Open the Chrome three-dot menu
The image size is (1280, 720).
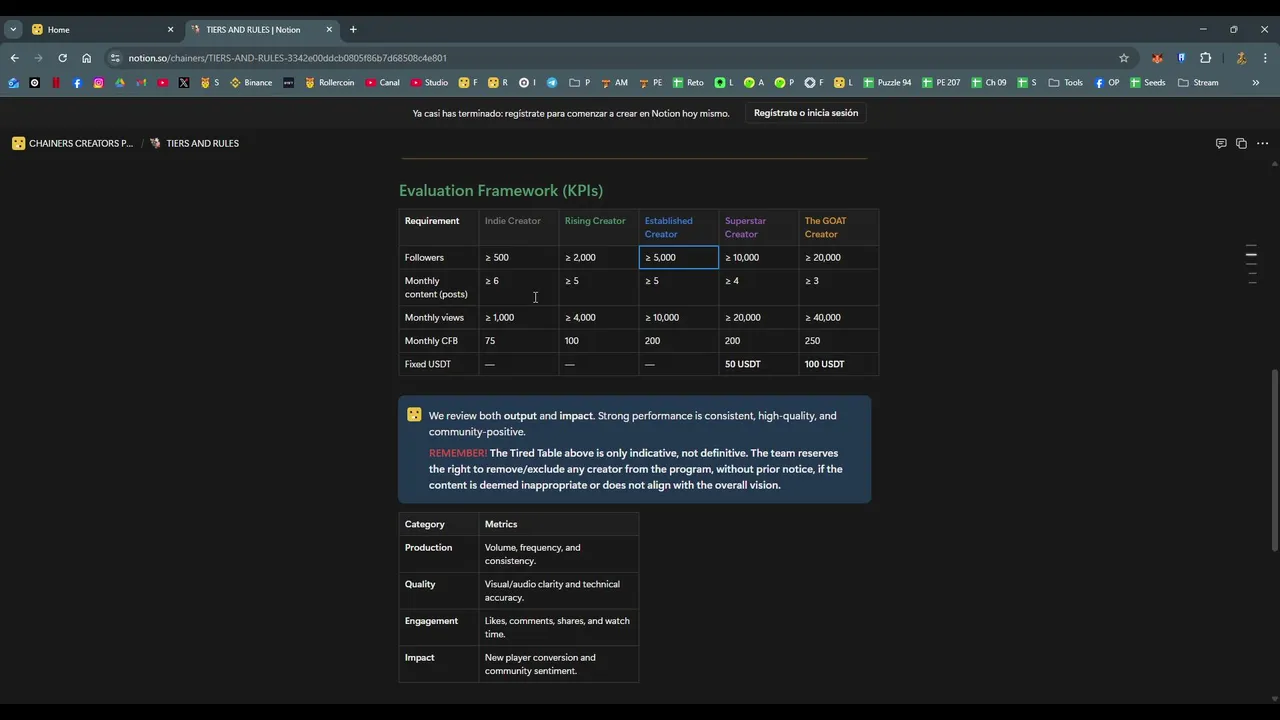pos(1265,58)
